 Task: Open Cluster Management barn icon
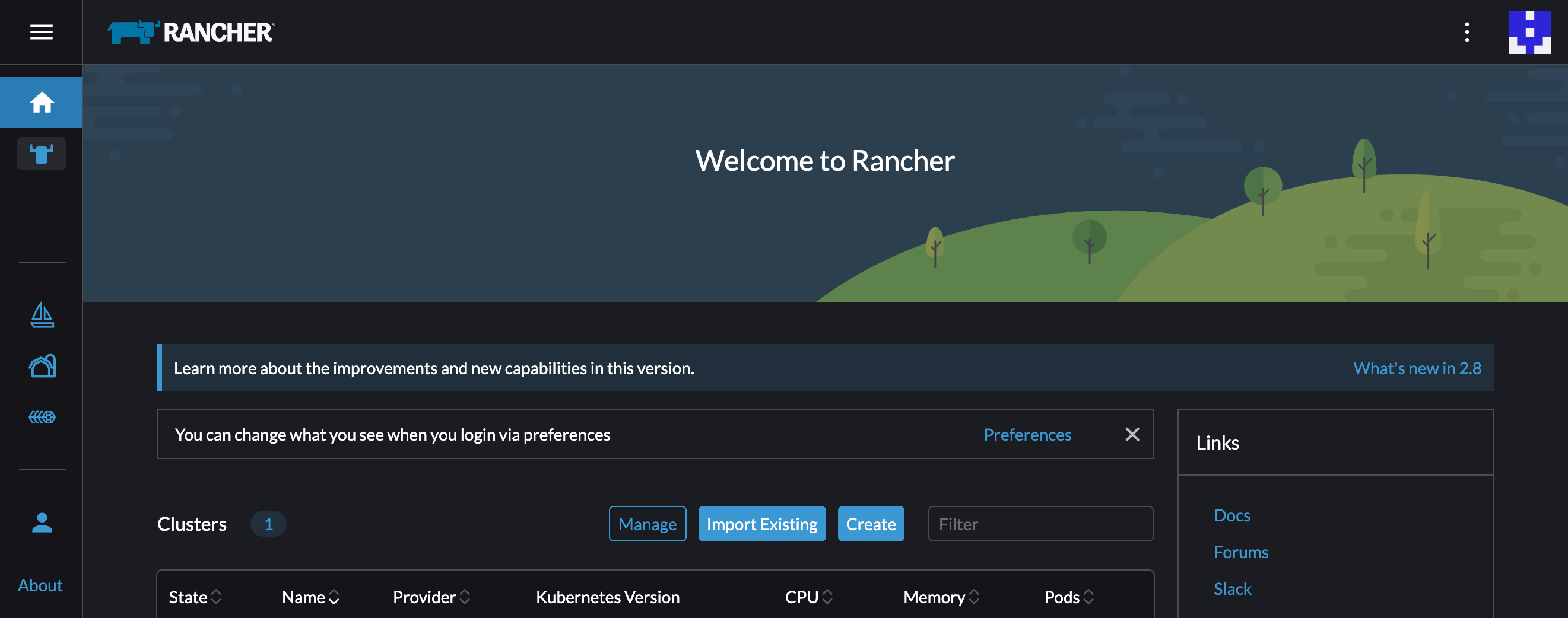click(42, 366)
